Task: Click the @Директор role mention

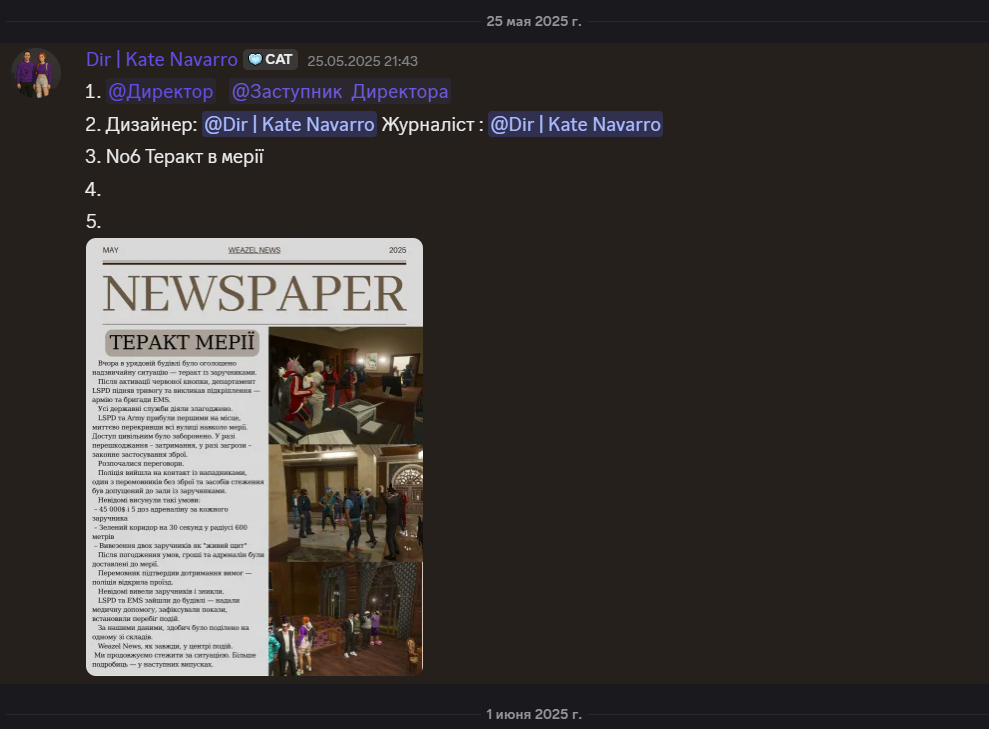Action: pos(161,91)
